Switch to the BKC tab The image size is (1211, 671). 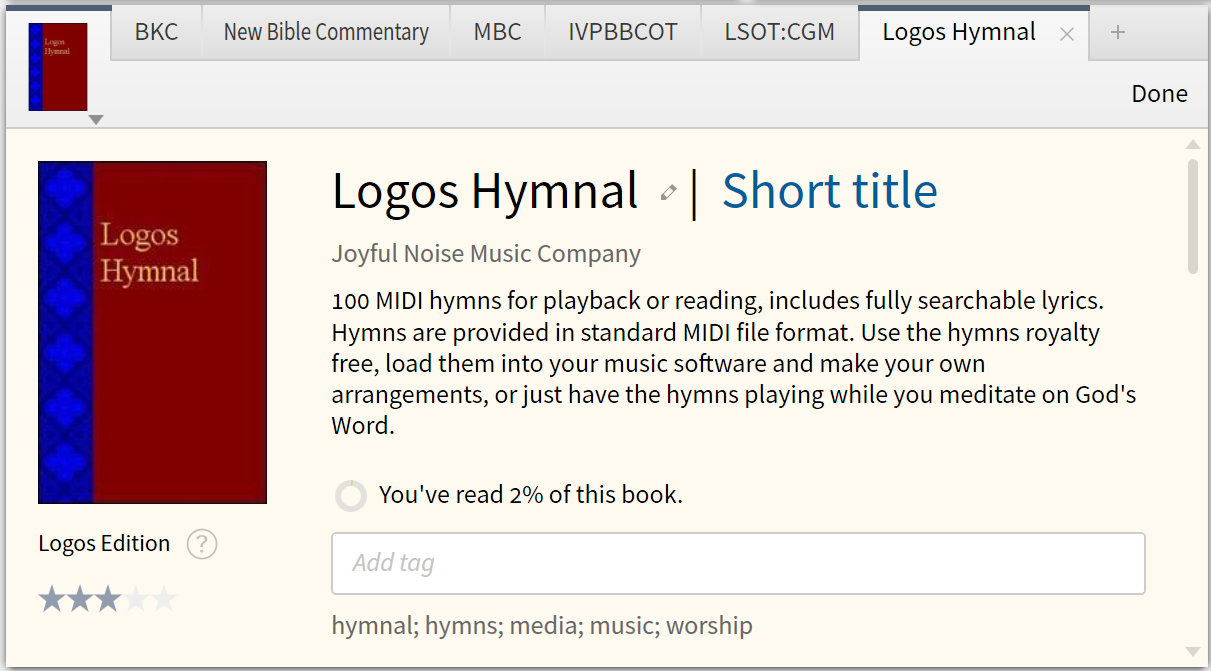click(156, 32)
